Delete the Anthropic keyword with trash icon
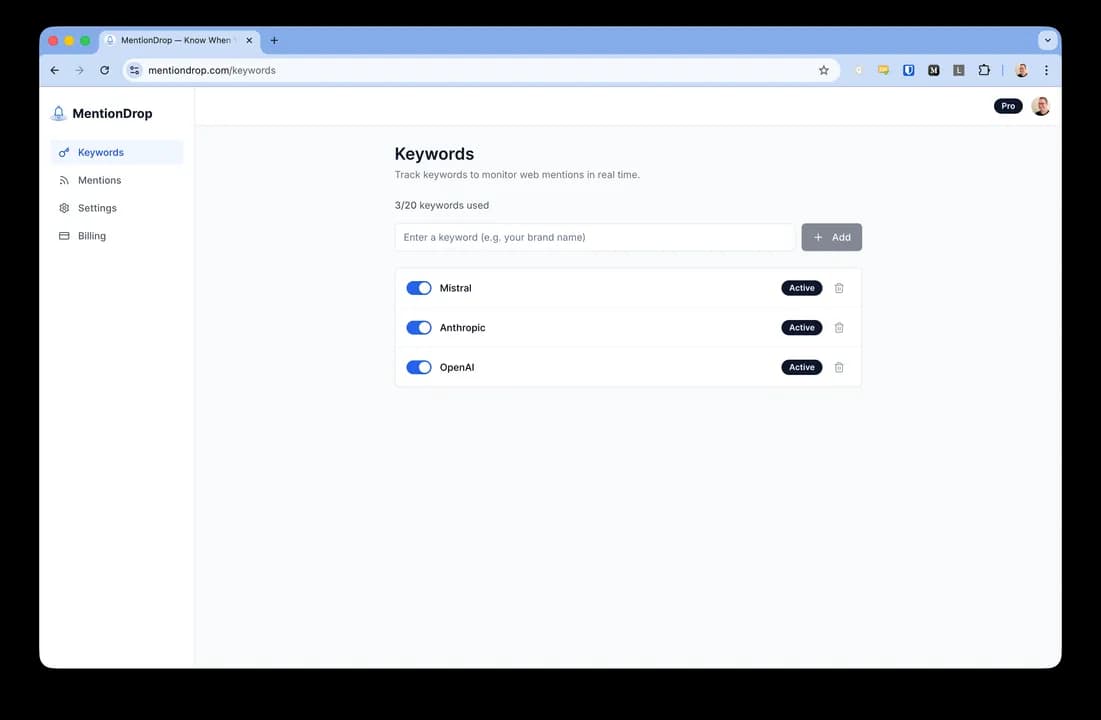 click(x=838, y=327)
